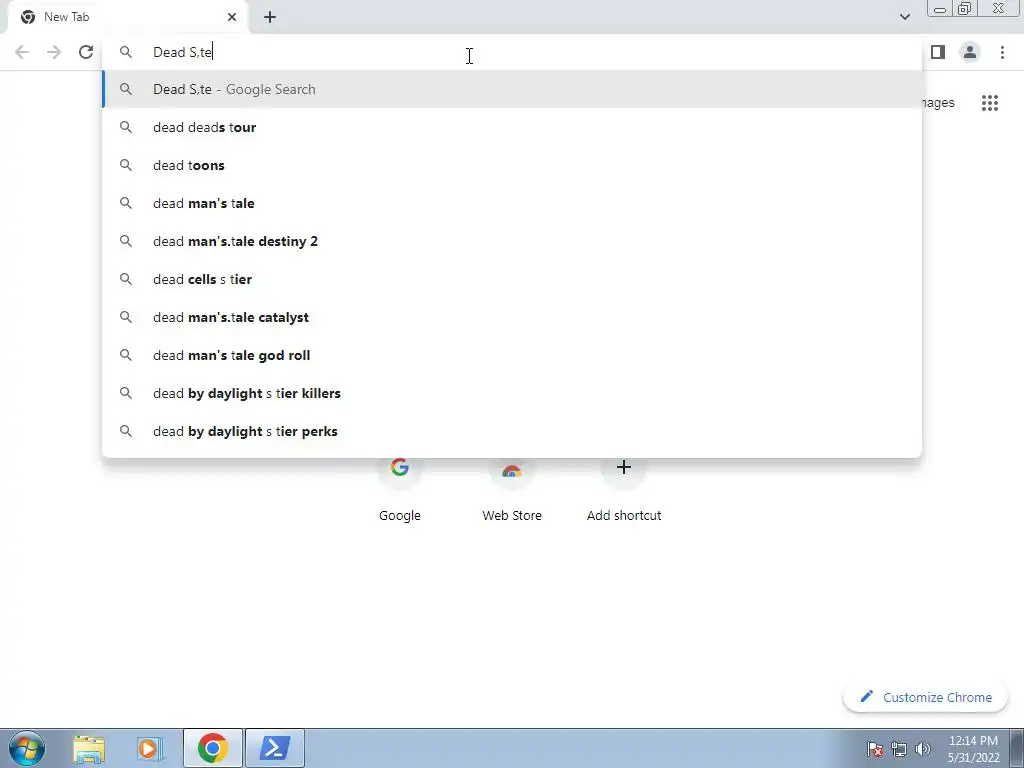
Task: Click the Action Center flag icon
Action: (875, 749)
